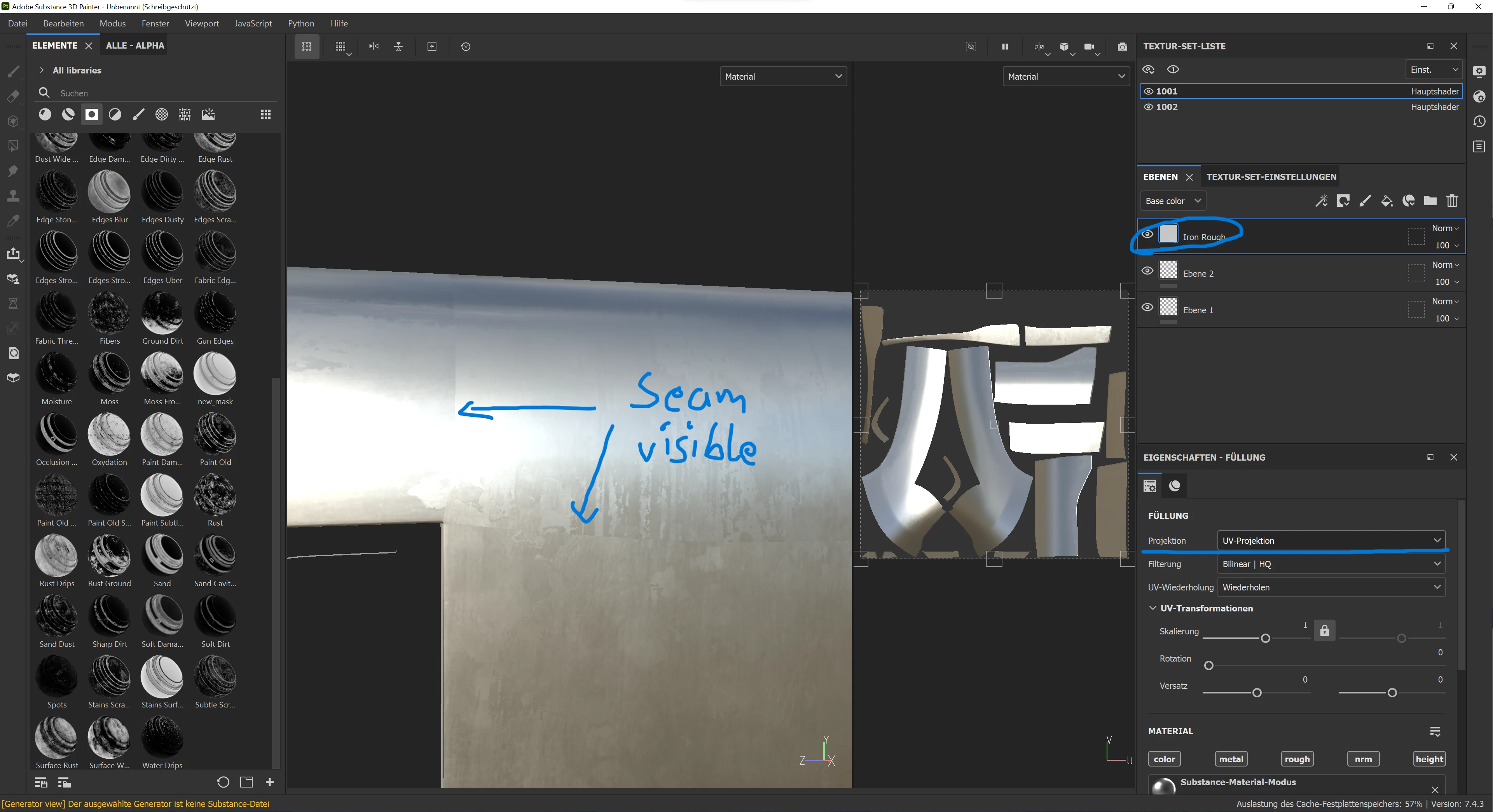1493x812 pixels.
Task: Click the pause rendering icon in viewport toolbar
Action: coord(1005,47)
